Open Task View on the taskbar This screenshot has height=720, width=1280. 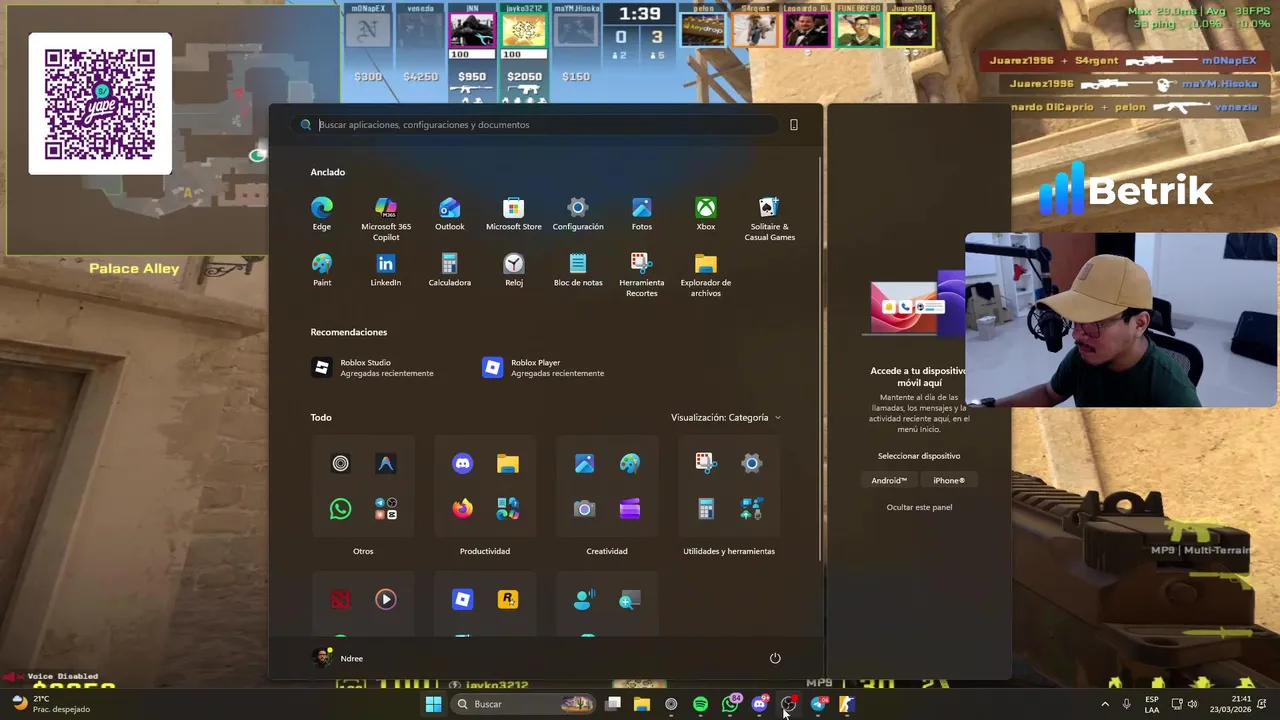pos(613,704)
